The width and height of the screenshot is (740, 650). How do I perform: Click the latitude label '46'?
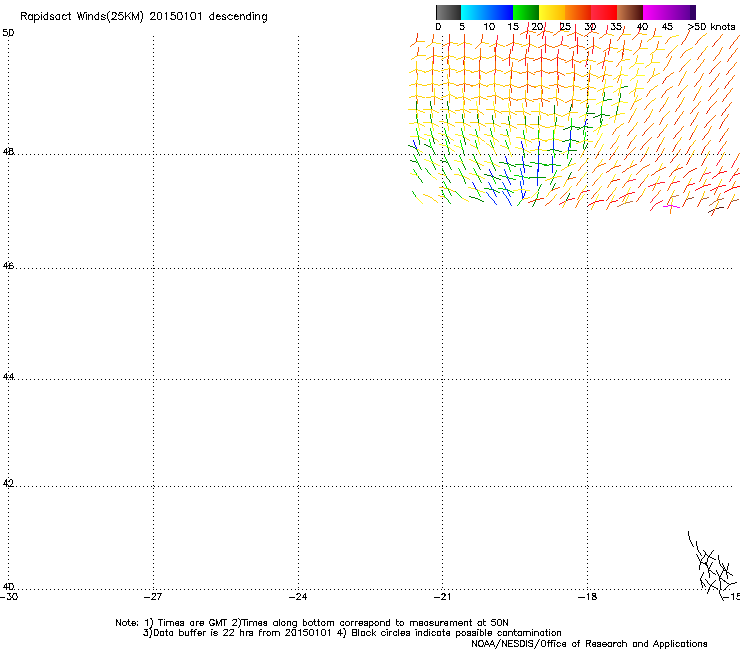point(8,266)
